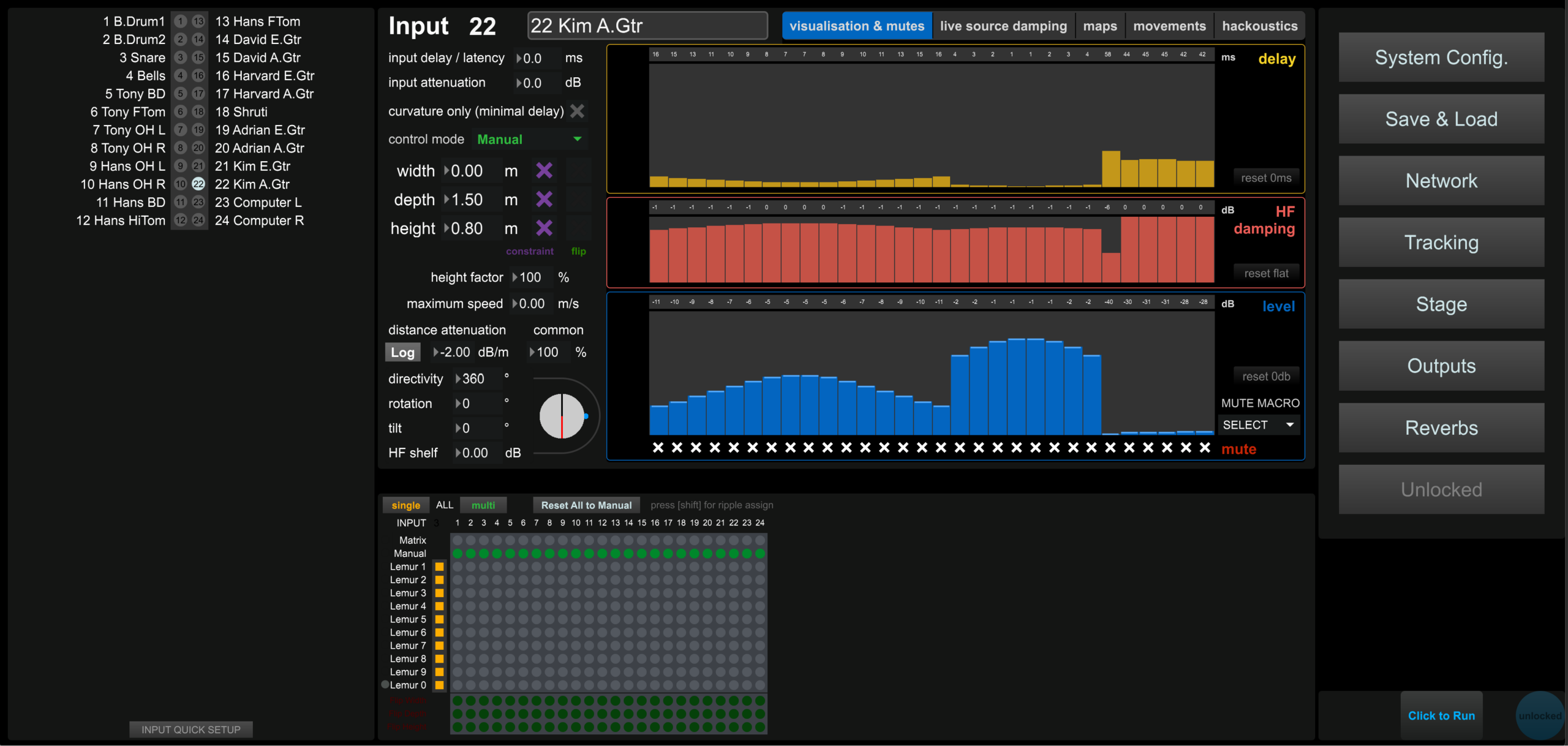
Task: Select input 24 Computer R circle
Action: tap(198, 220)
